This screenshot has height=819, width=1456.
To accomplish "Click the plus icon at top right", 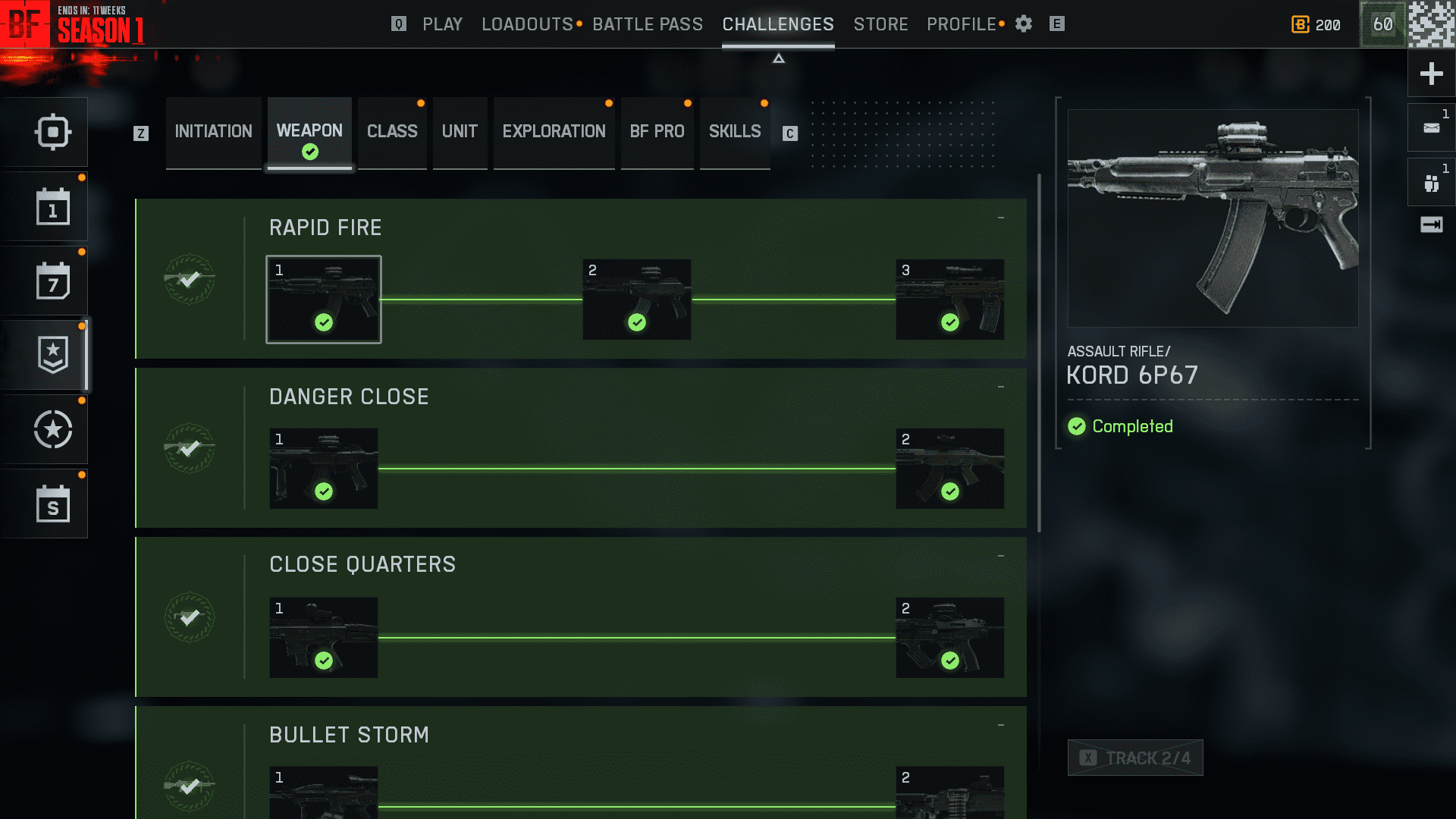I will pos(1431,74).
